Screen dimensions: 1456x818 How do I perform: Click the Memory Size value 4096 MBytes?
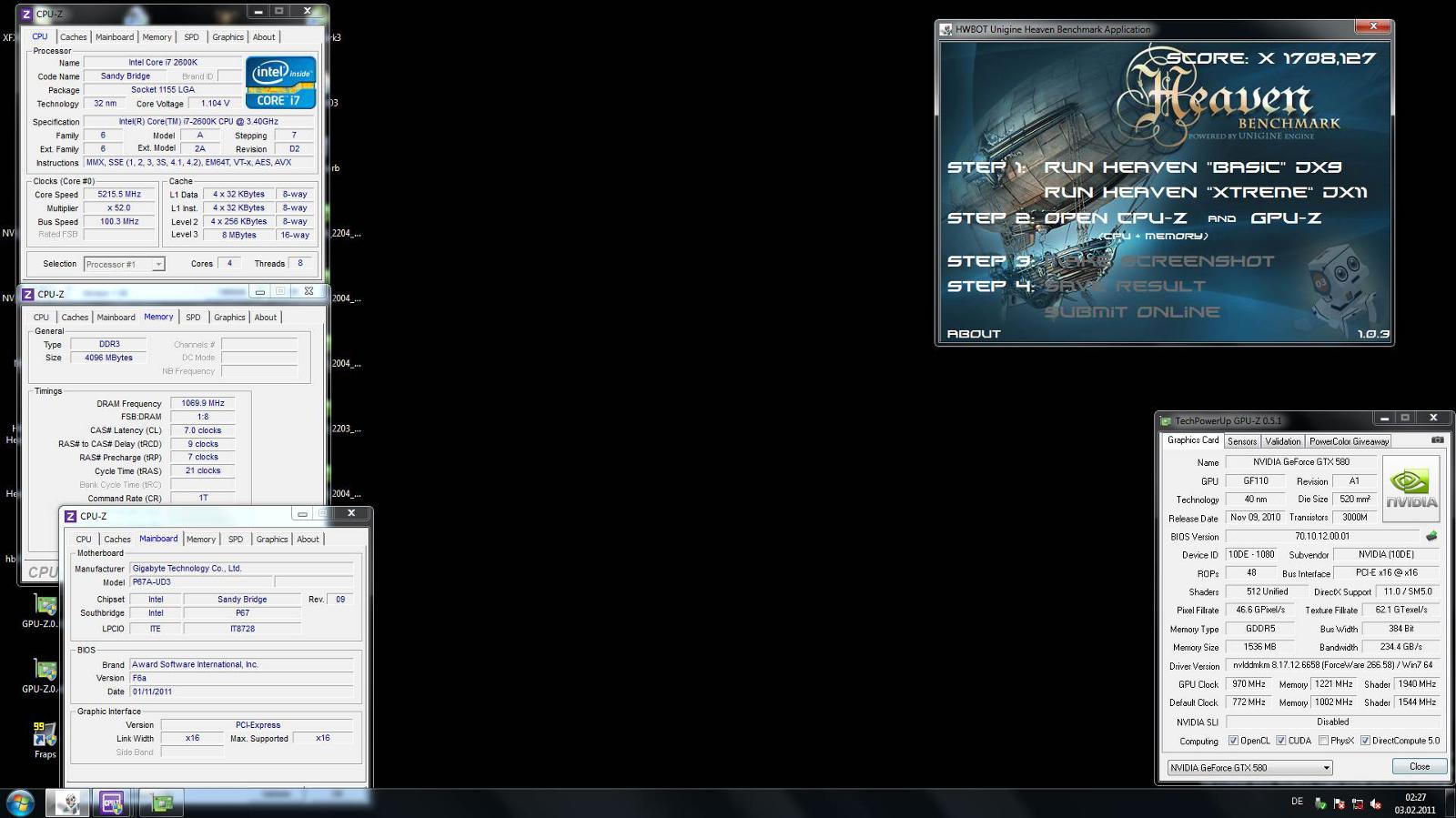point(108,358)
